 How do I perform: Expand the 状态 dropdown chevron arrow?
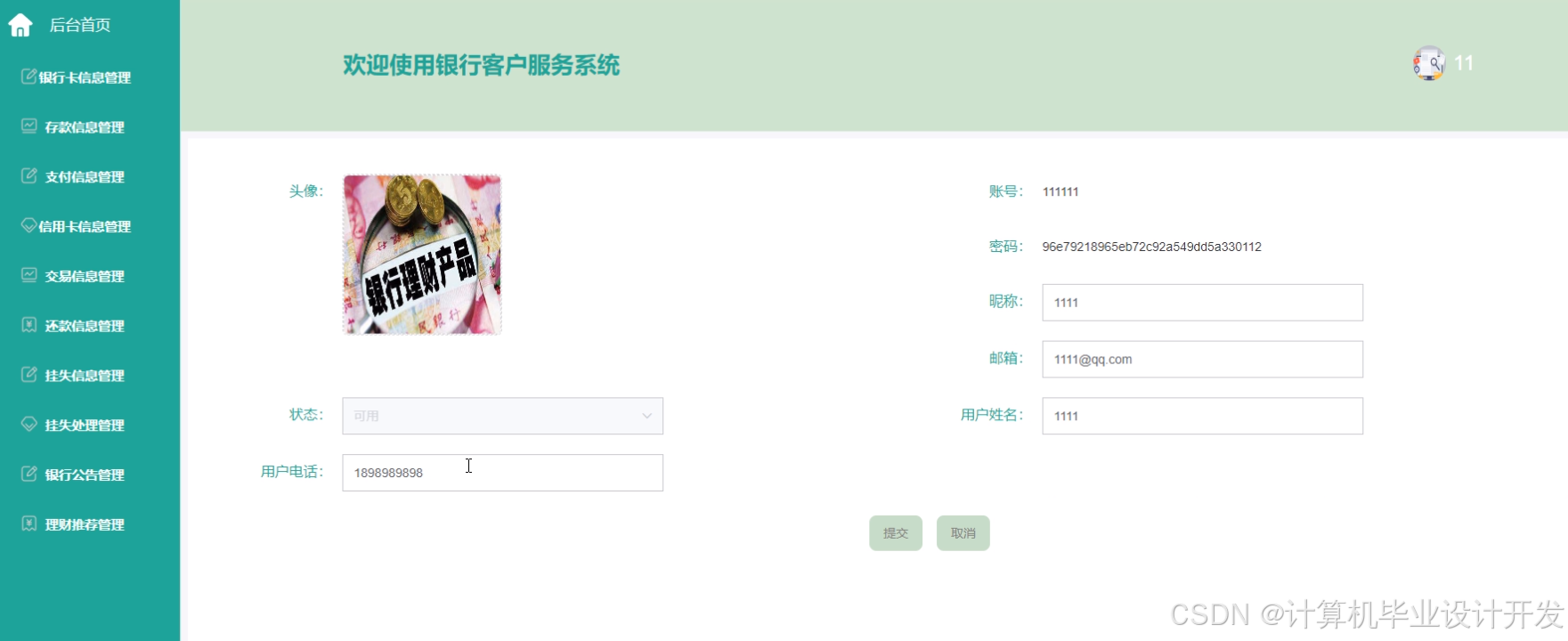647,416
